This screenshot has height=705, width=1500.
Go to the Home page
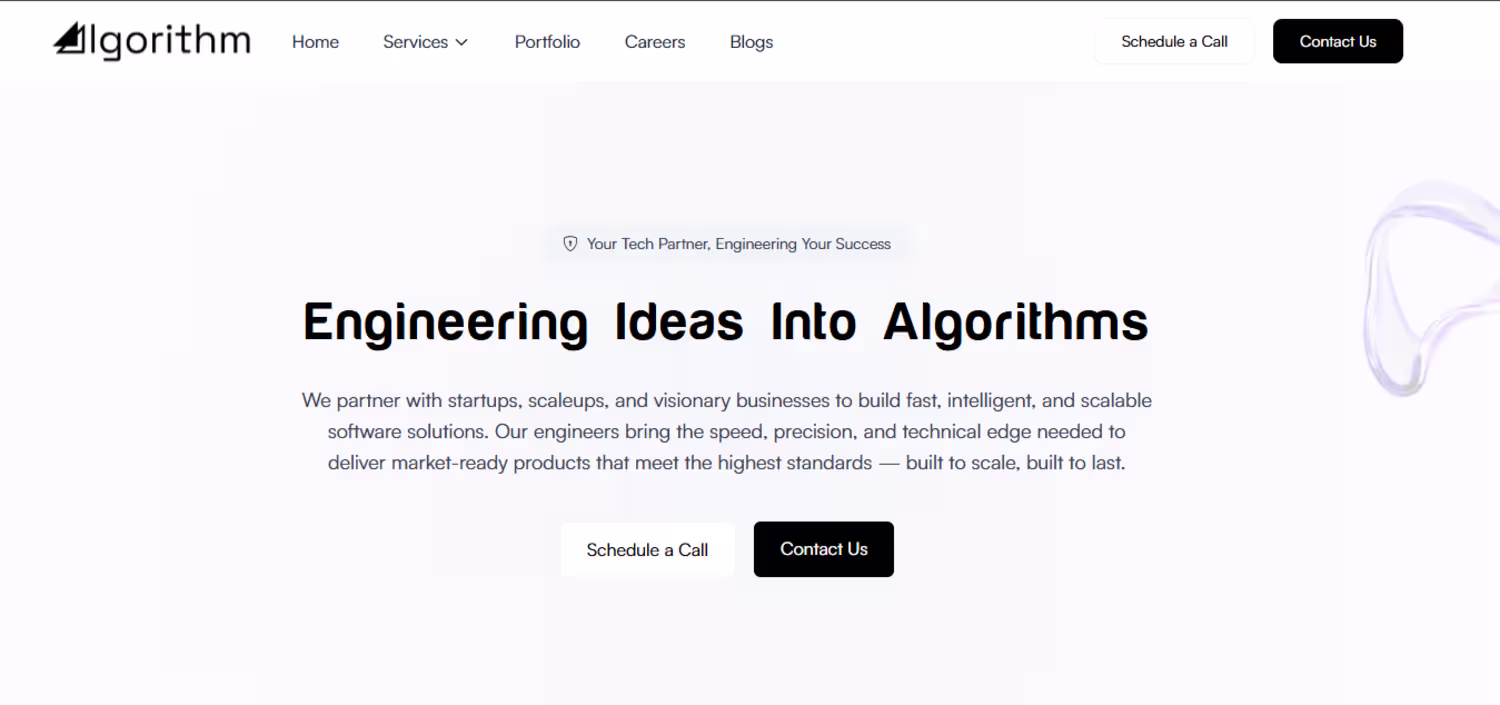(x=315, y=42)
